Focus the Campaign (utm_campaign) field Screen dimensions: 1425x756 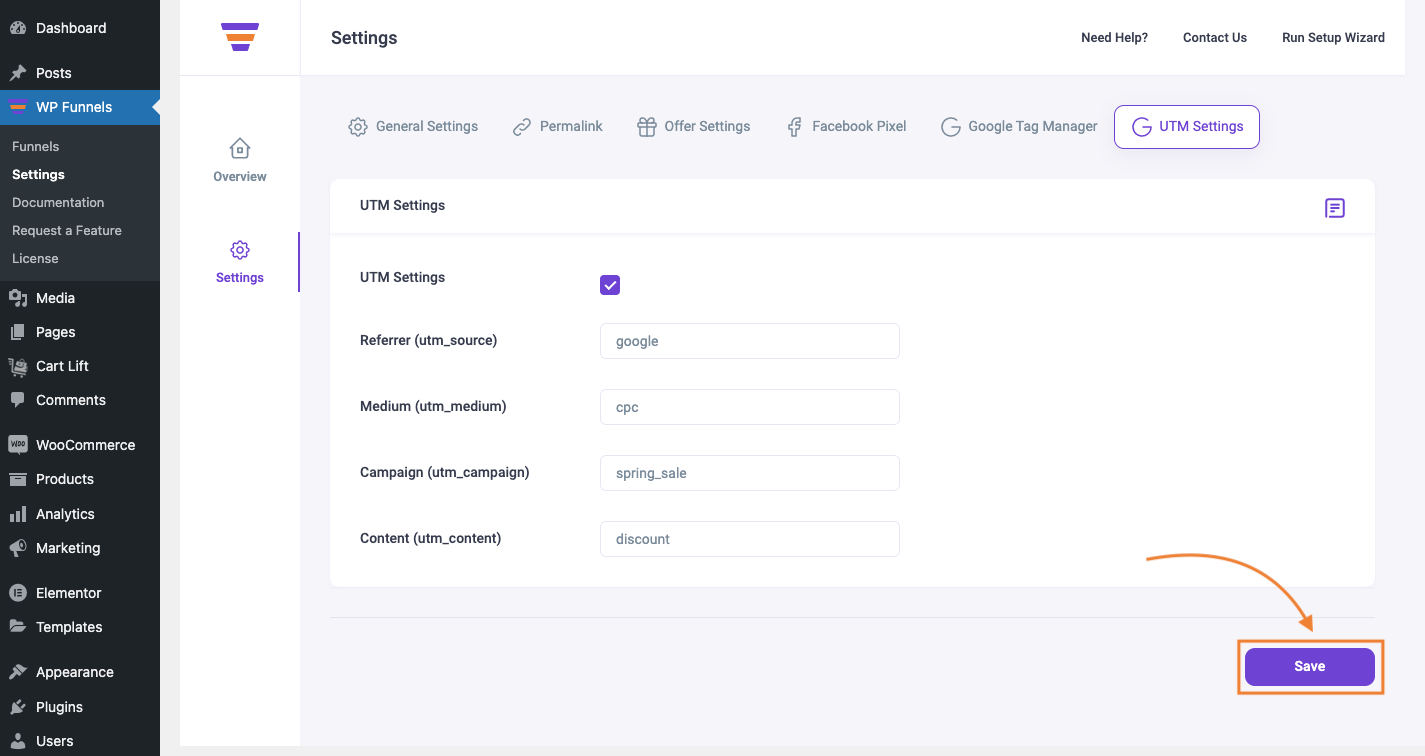point(750,473)
